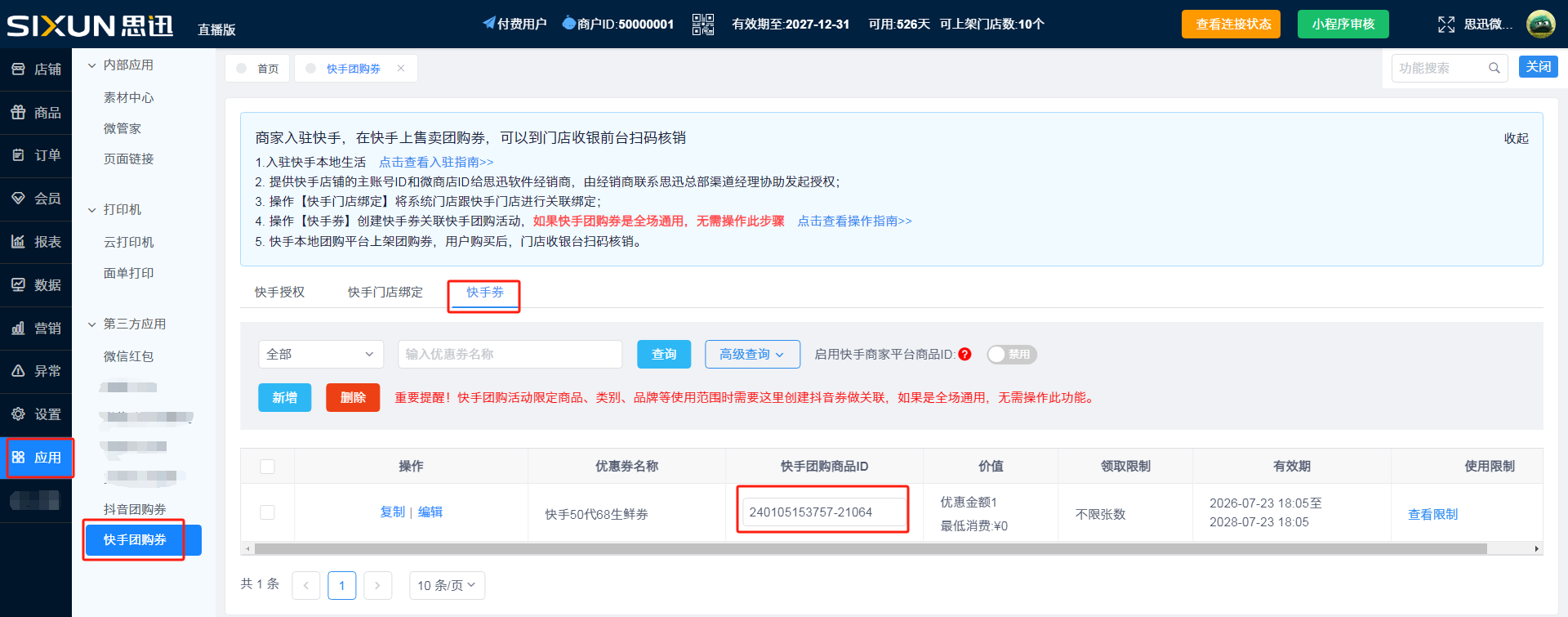
Task: Collapse the 第三方应用 menu group
Action: (x=91, y=324)
